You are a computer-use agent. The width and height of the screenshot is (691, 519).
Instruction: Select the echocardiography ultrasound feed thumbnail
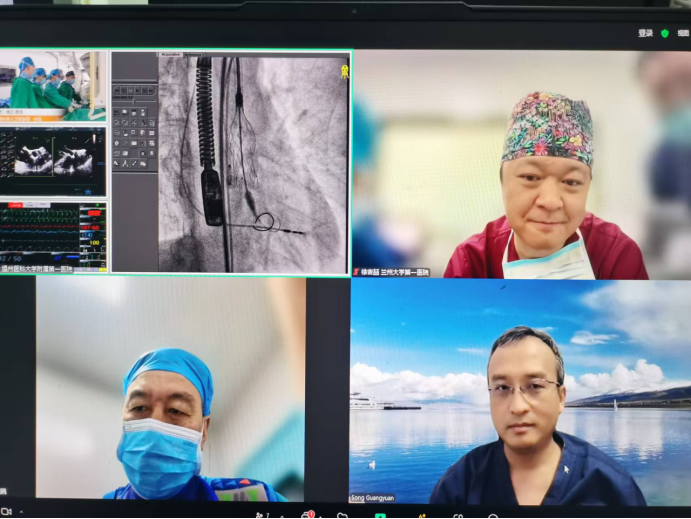coord(53,160)
